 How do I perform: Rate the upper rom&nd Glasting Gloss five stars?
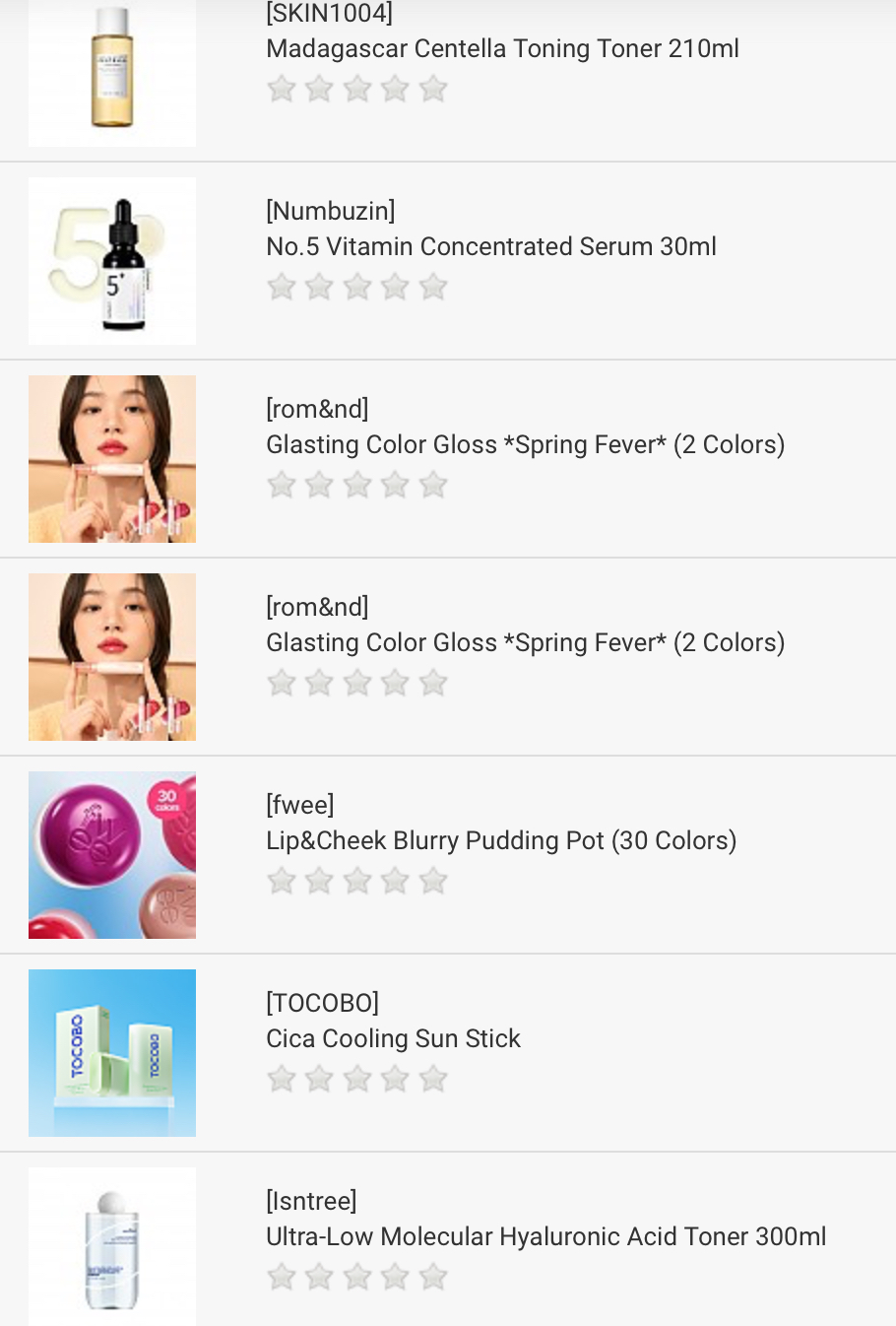tap(433, 486)
